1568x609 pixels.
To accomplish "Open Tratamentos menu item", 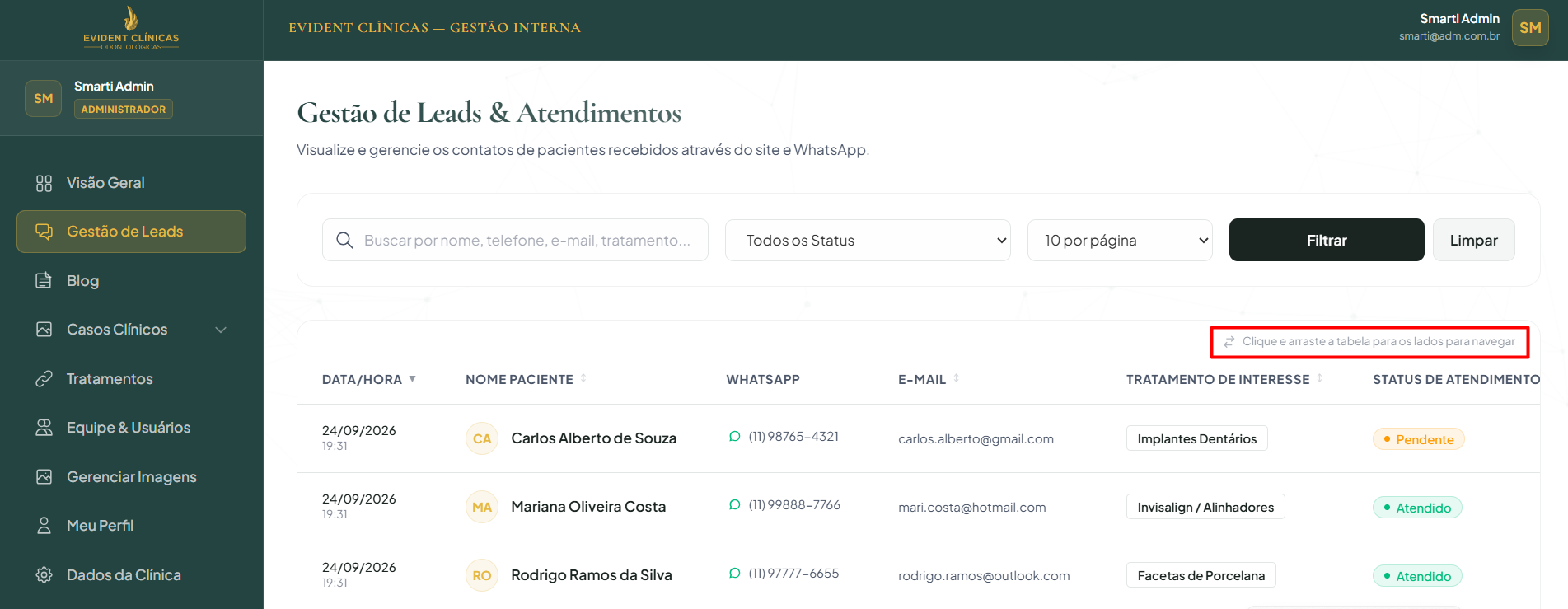I will click(131, 379).
